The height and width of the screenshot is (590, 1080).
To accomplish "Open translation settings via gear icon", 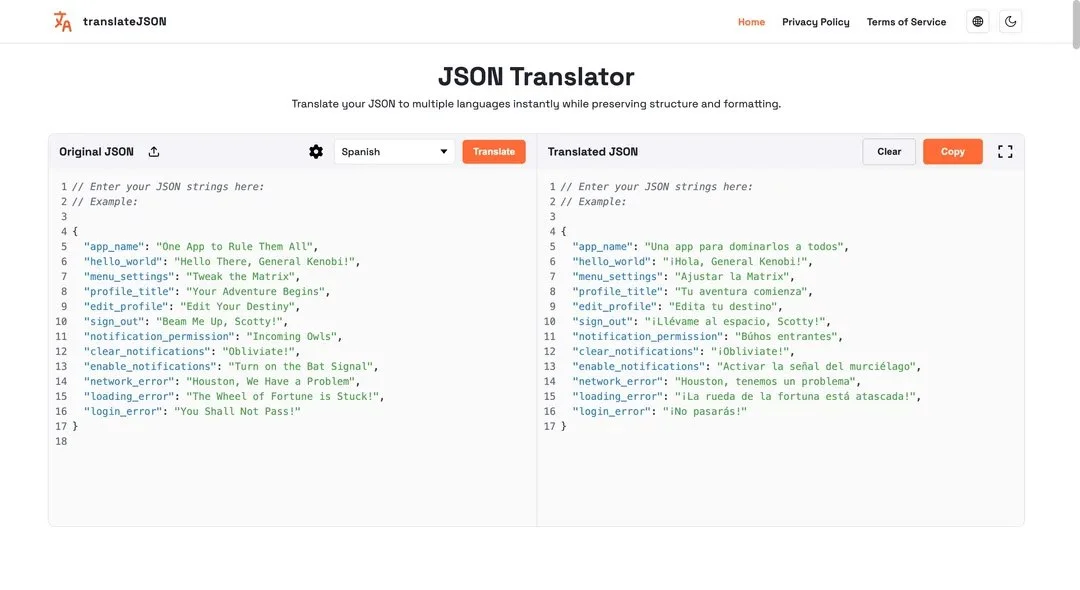I will point(316,152).
